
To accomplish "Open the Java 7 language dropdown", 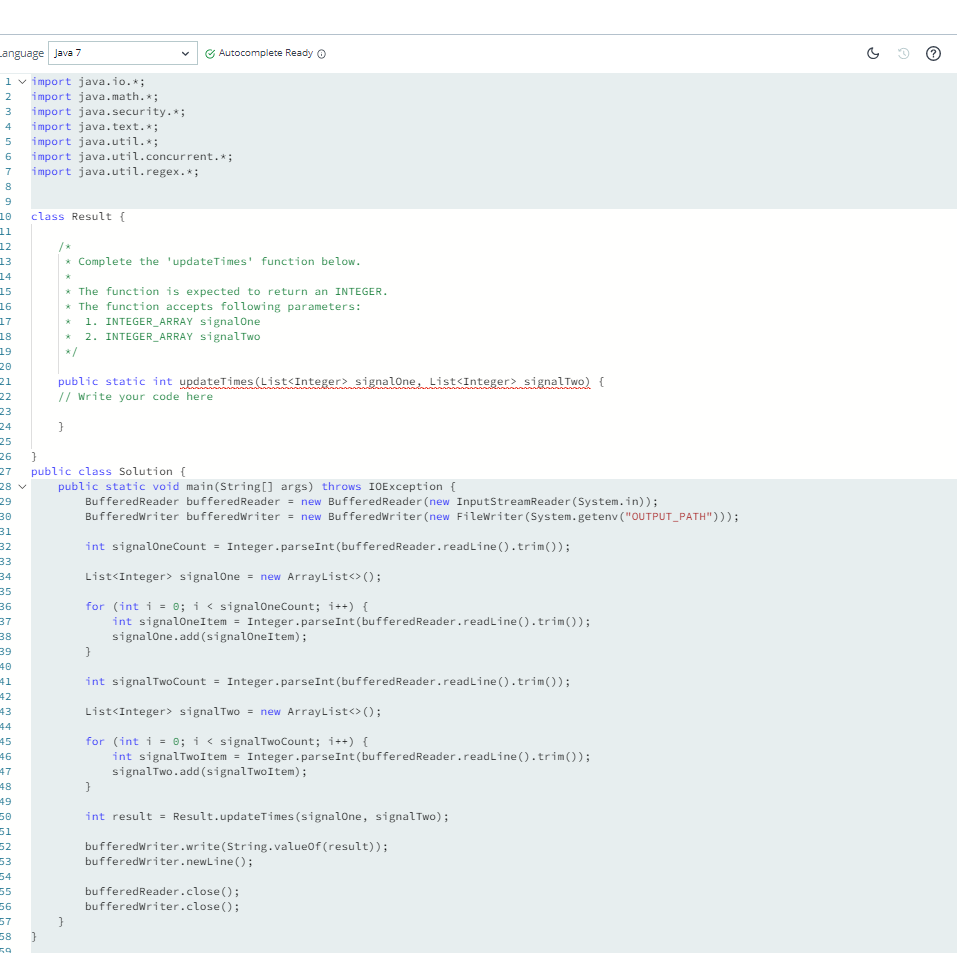I will [122, 53].
